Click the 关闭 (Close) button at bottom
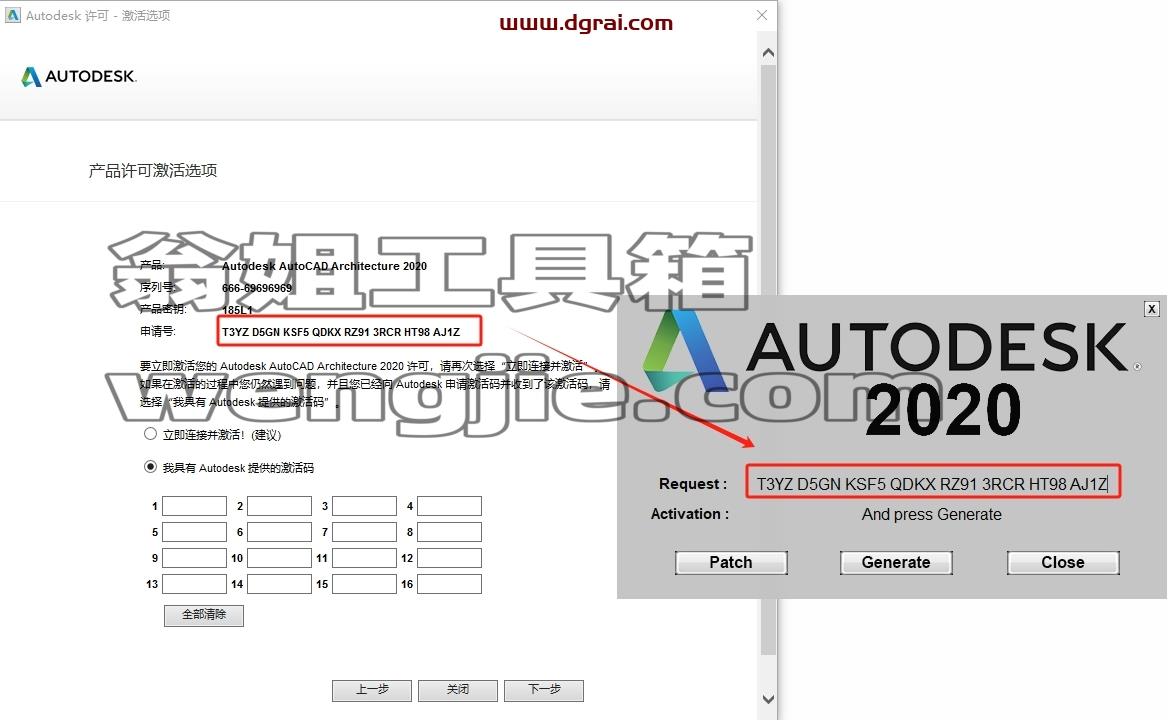 point(457,690)
